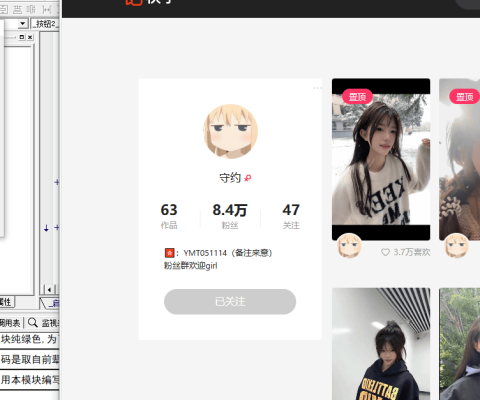Switch to the 调用表 tab

point(10,322)
